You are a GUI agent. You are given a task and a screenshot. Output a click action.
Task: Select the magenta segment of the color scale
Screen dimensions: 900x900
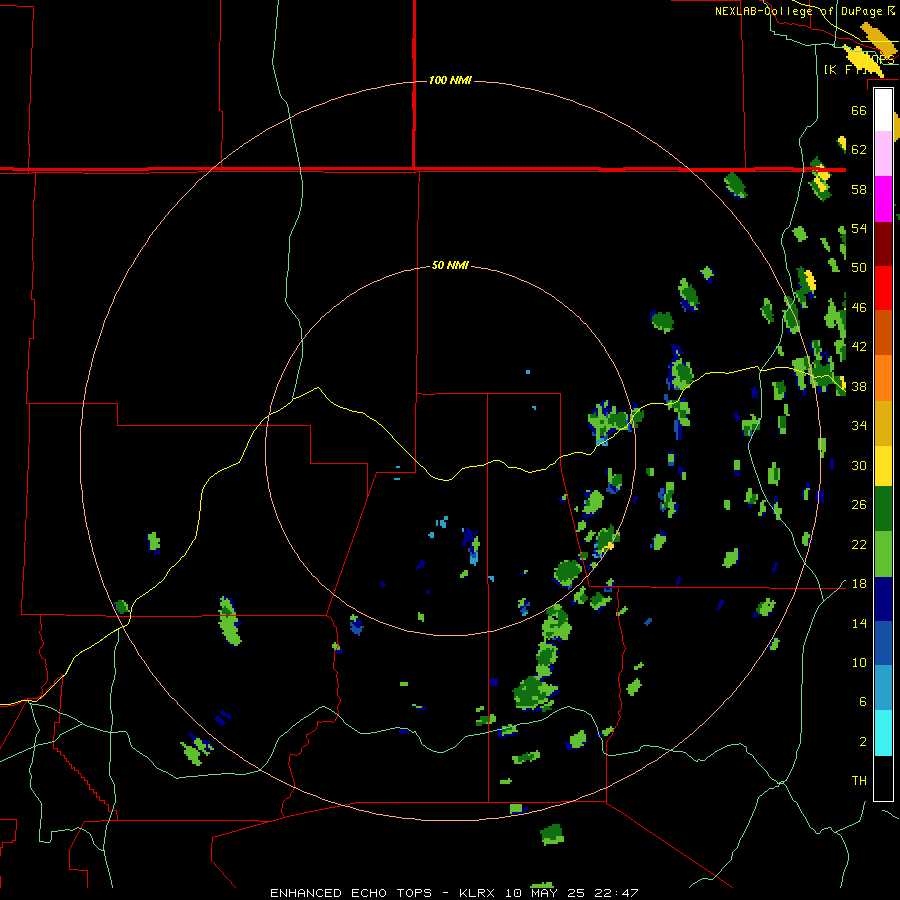pos(883,199)
